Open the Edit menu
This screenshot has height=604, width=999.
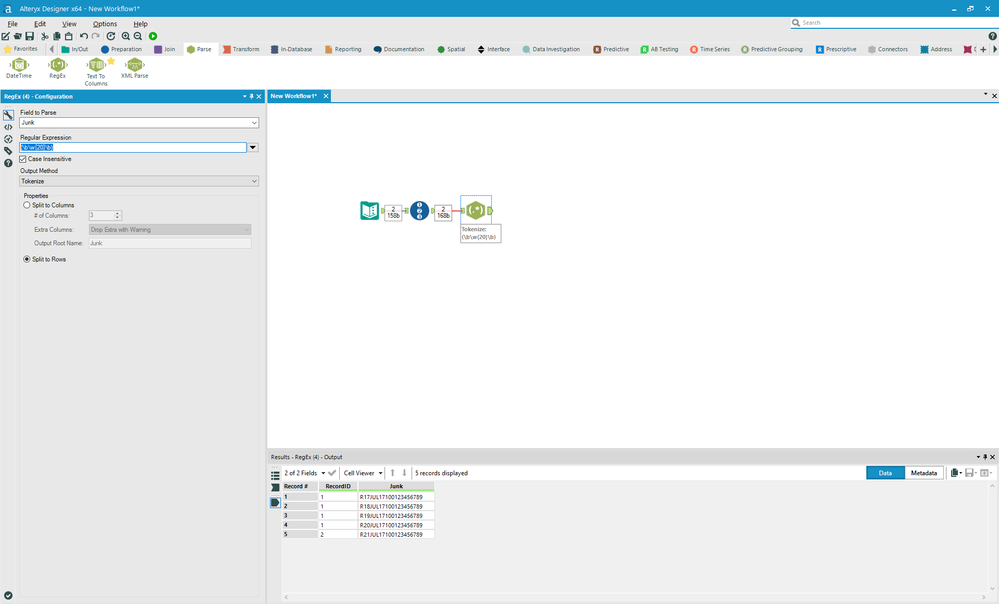tap(40, 24)
